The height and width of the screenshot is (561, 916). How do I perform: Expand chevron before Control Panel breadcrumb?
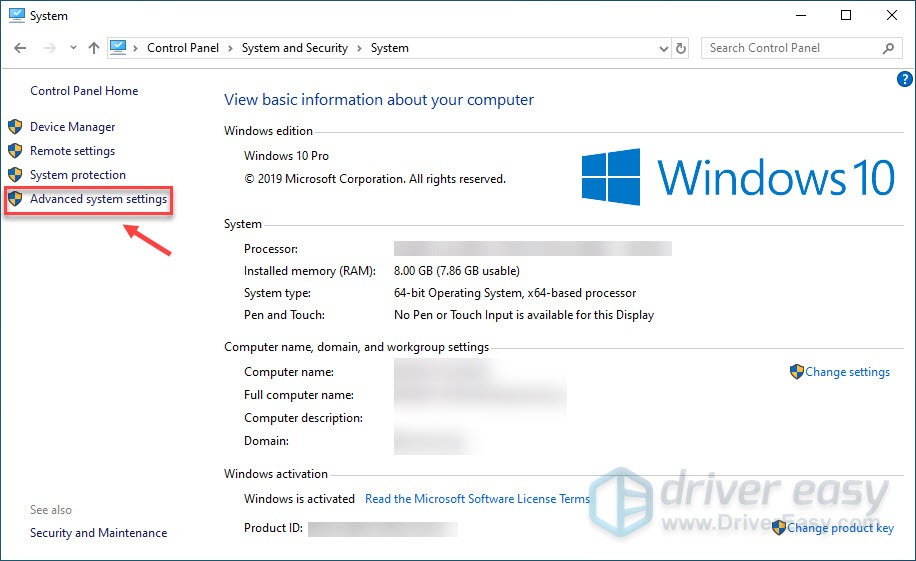(136, 49)
